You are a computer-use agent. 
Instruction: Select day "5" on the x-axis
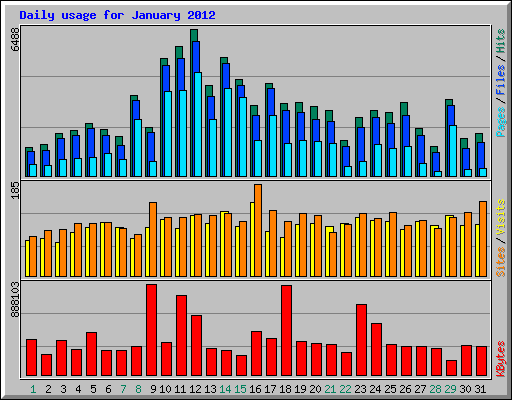coord(93,389)
